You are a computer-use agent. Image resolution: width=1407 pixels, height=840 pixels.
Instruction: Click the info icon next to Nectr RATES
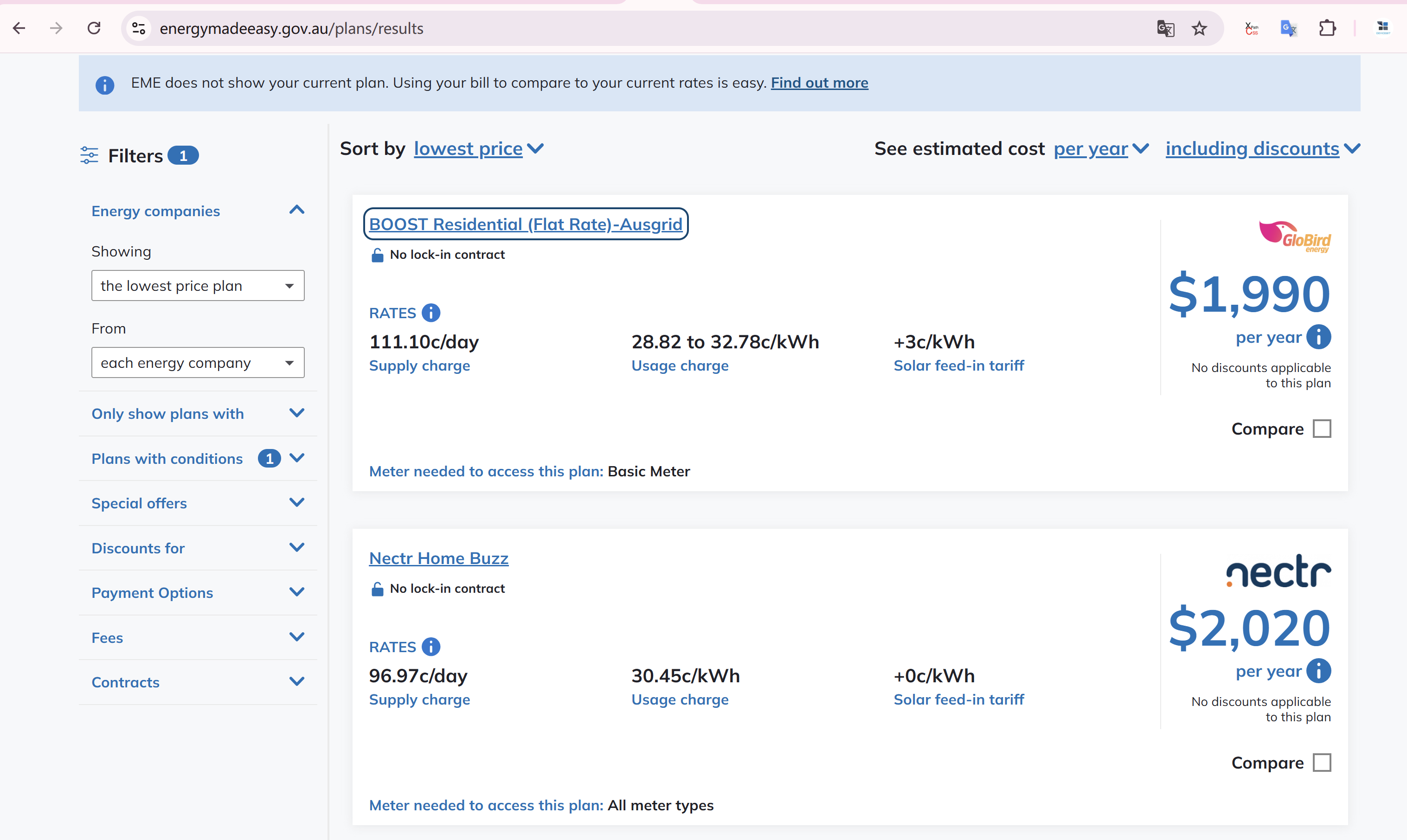click(430, 647)
